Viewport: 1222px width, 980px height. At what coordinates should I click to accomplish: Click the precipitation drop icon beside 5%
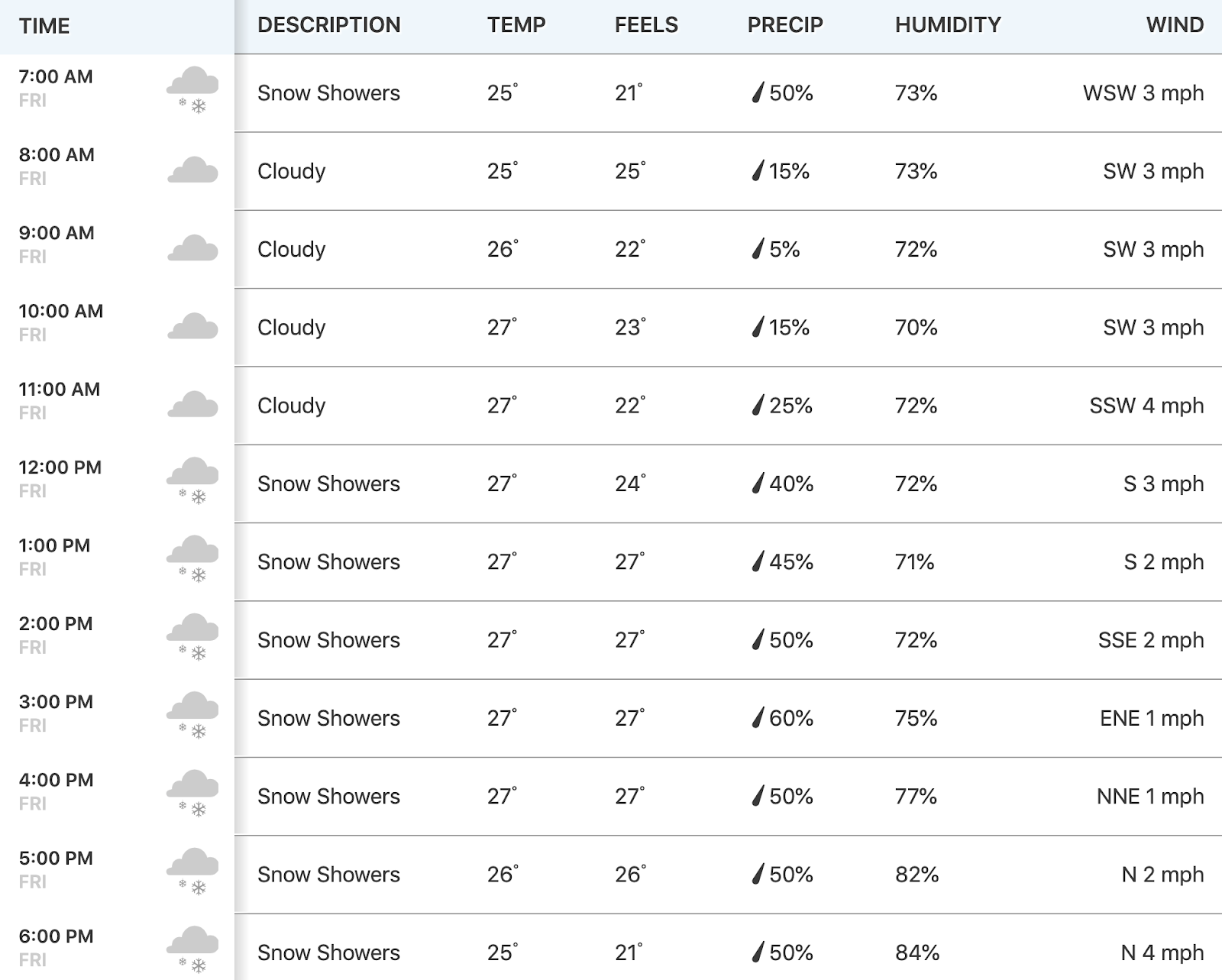click(758, 249)
